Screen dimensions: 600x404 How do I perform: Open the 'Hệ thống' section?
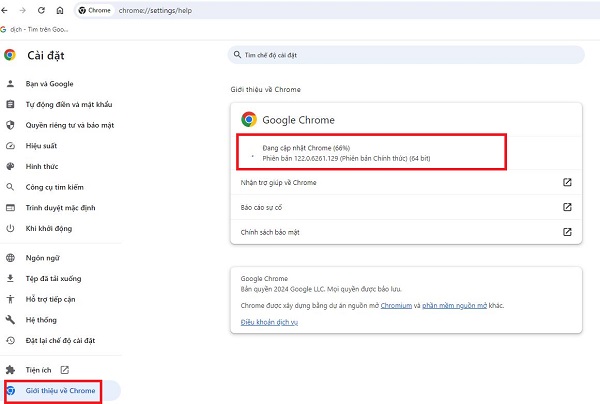pyautogui.click(x=41, y=320)
